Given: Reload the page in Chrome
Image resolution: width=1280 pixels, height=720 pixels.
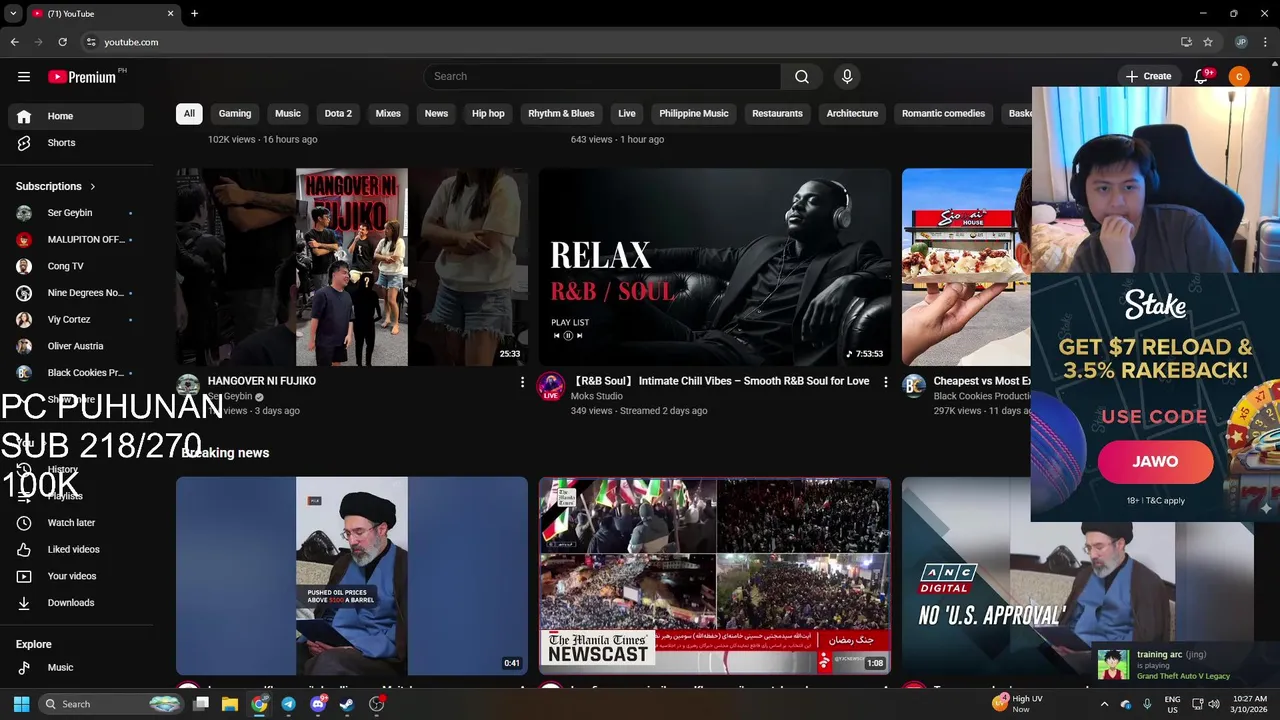Looking at the screenshot, I should click(x=62, y=42).
